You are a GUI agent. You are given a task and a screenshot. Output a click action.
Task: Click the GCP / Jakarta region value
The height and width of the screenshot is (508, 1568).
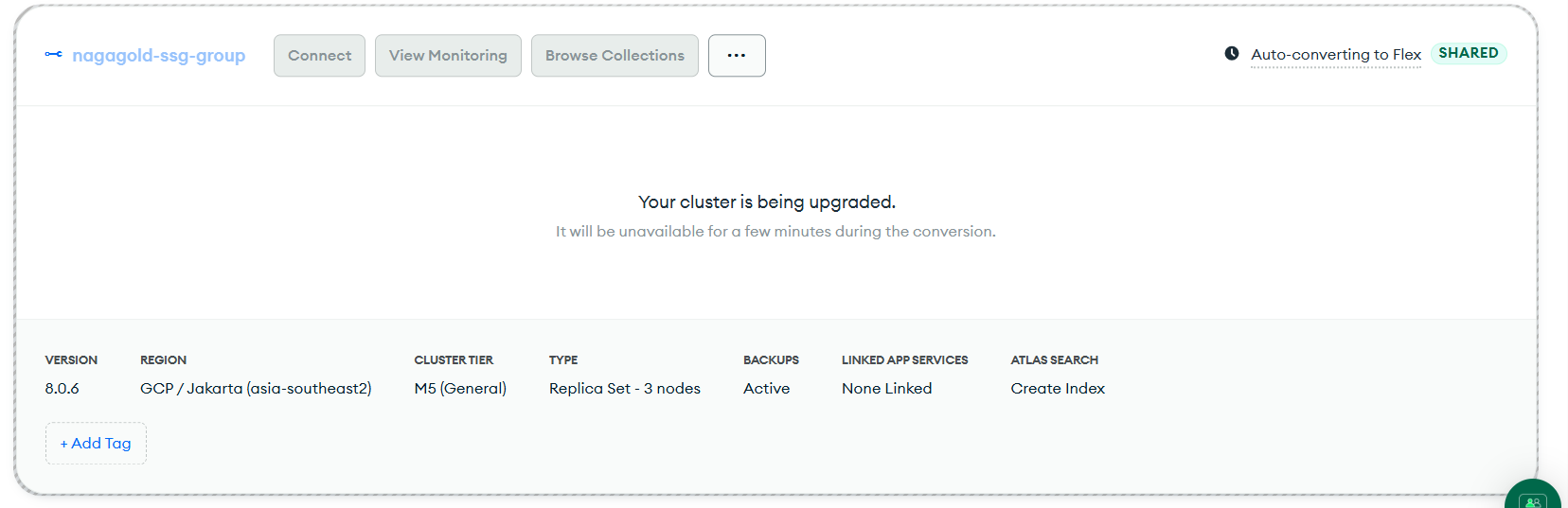[256, 389]
